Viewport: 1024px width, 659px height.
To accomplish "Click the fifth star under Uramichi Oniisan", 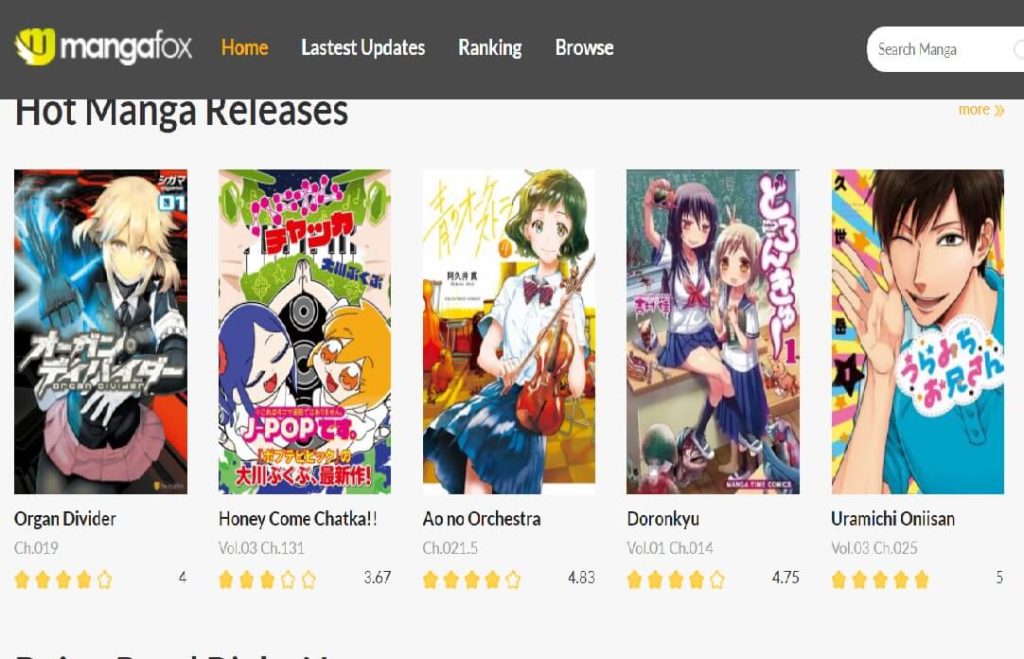I will (x=921, y=579).
